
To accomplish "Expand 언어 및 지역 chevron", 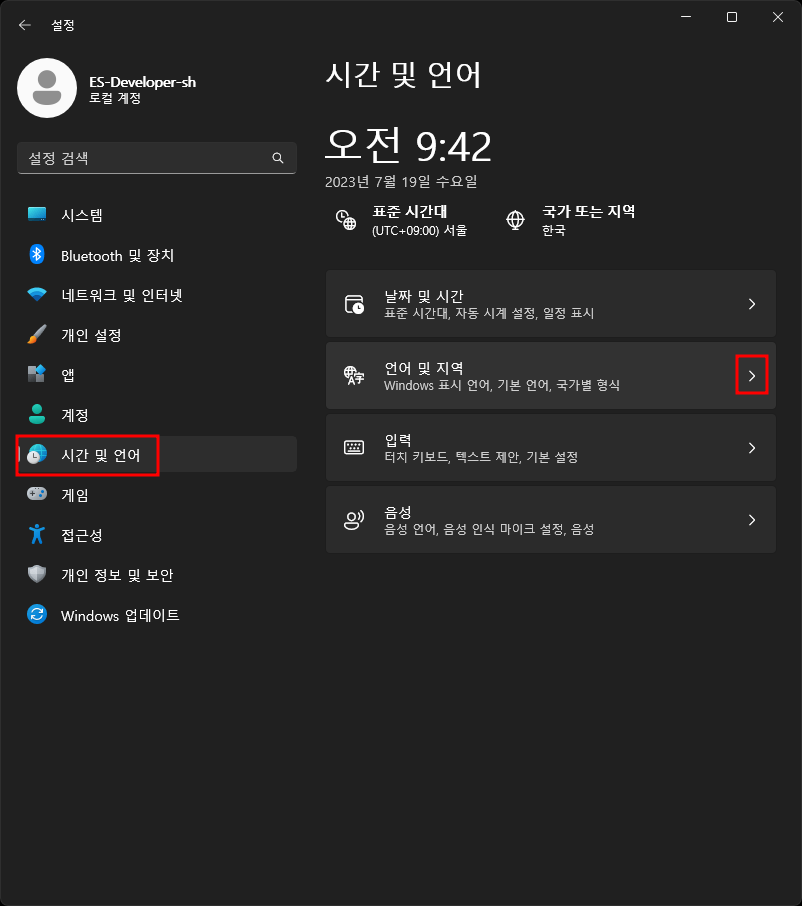I will coord(752,376).
